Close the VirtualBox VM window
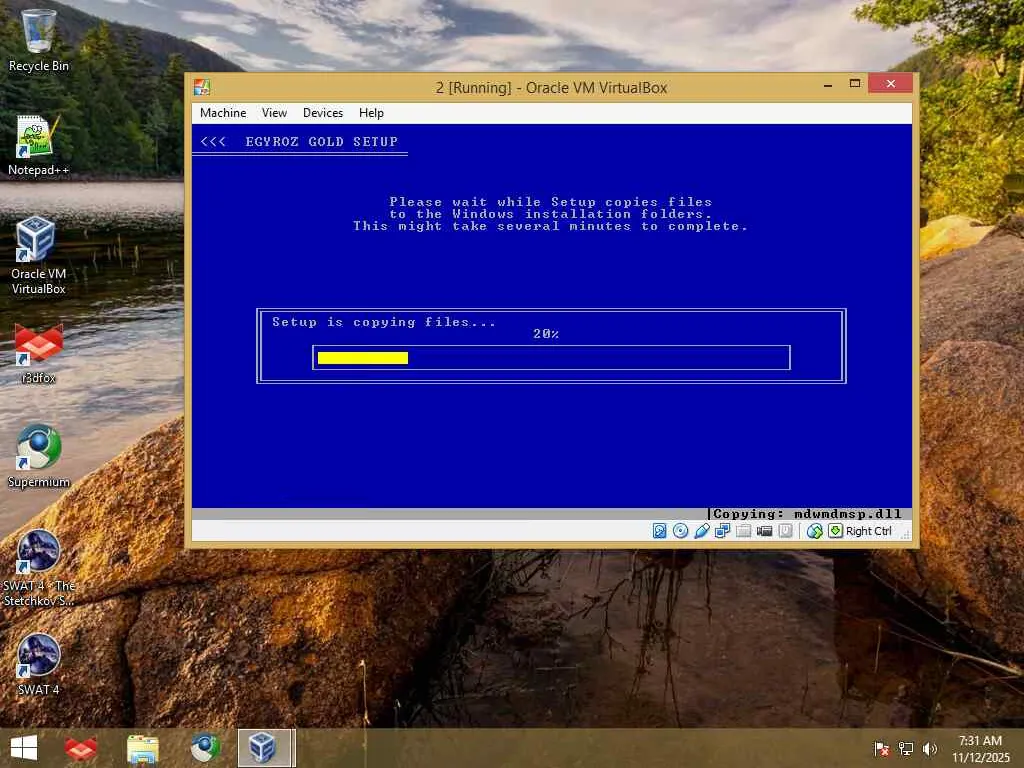Viewport: 1024px width, 768px height. coord(891,84)
